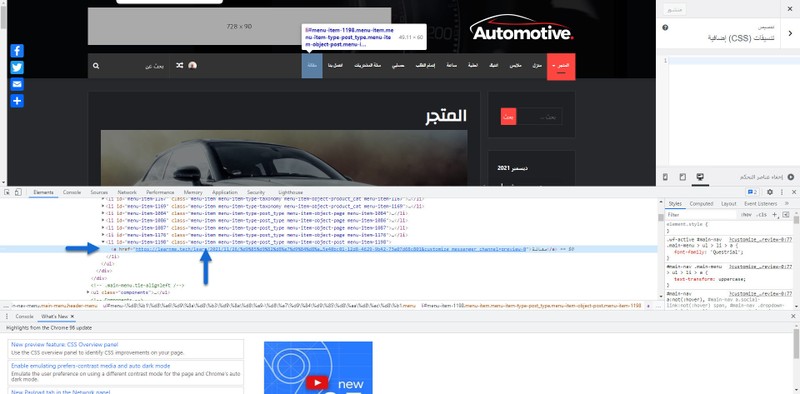Viewport: 800px width, 394px height.
Task: Switch customizer preview to tablet device icon
Action: 683,177
